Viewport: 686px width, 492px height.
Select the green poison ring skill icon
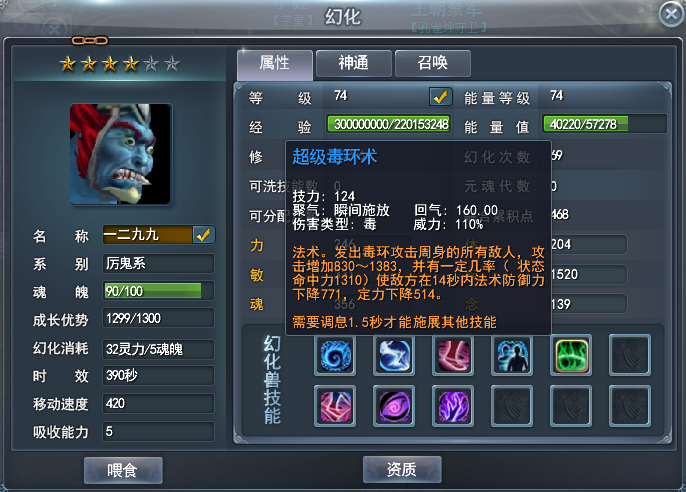[571, 355]
